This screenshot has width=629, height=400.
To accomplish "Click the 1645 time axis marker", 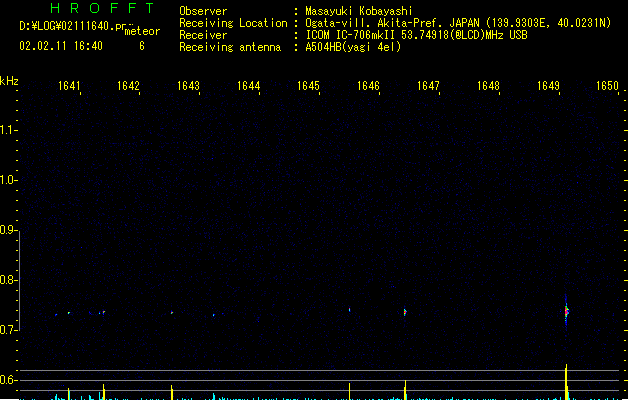I will click(x=308, y=86).
